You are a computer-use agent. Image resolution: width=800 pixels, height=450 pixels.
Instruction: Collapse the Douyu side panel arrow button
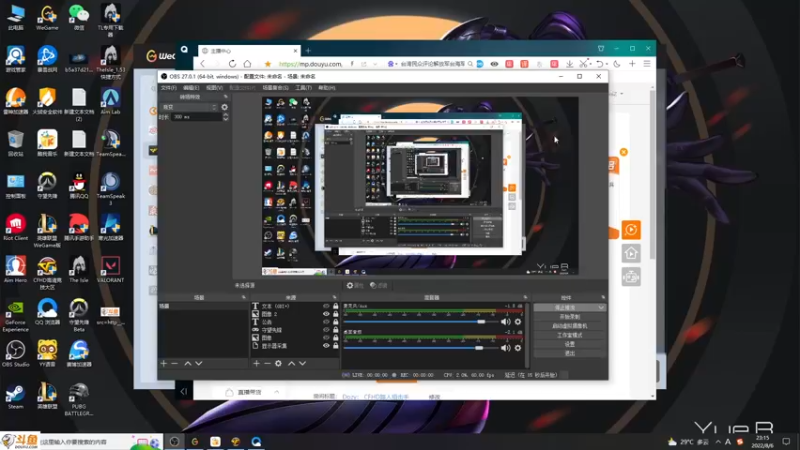[184, 391]
